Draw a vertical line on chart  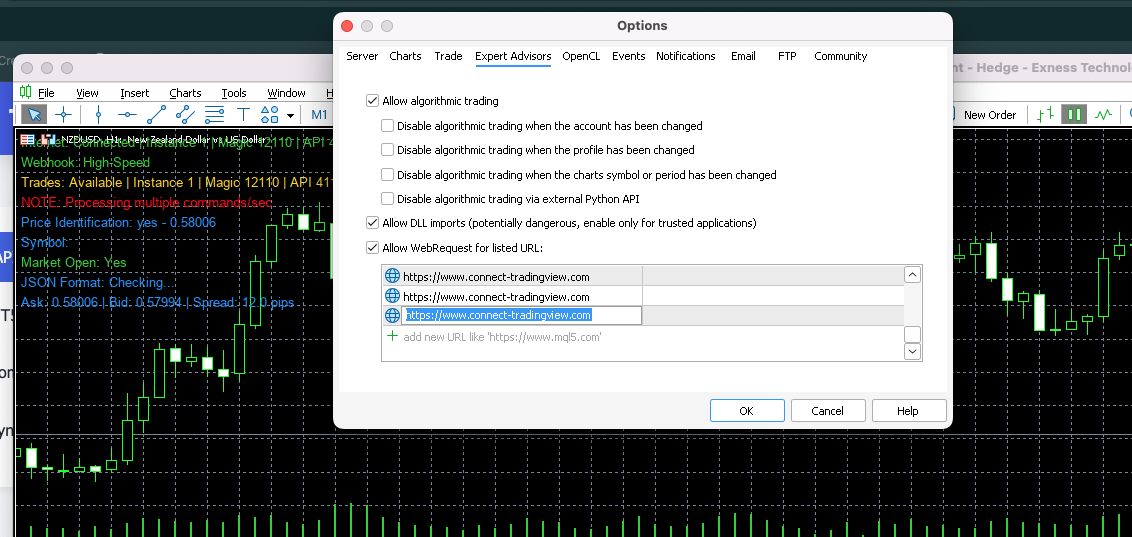(x=98, y=115)
